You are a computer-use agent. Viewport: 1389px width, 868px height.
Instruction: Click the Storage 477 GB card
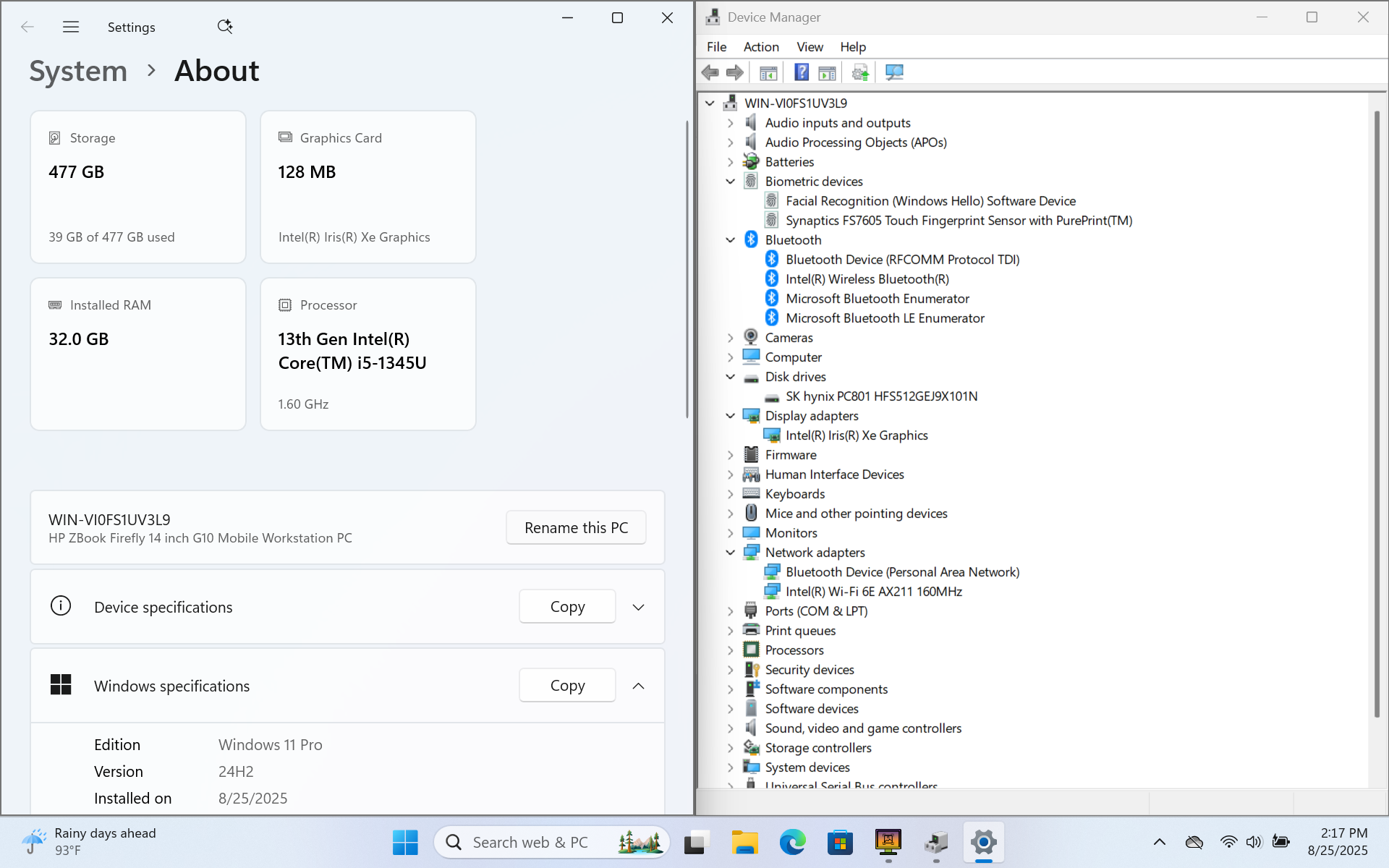[138, 187]
